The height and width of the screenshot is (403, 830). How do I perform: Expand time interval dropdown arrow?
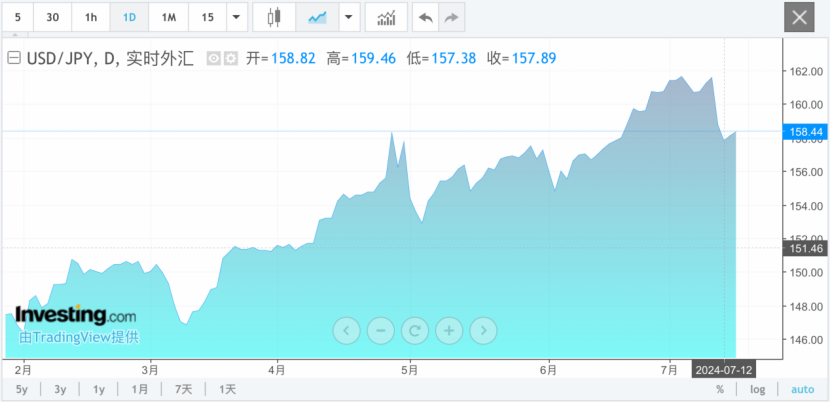pyautogui.click(x=236, y=18)
